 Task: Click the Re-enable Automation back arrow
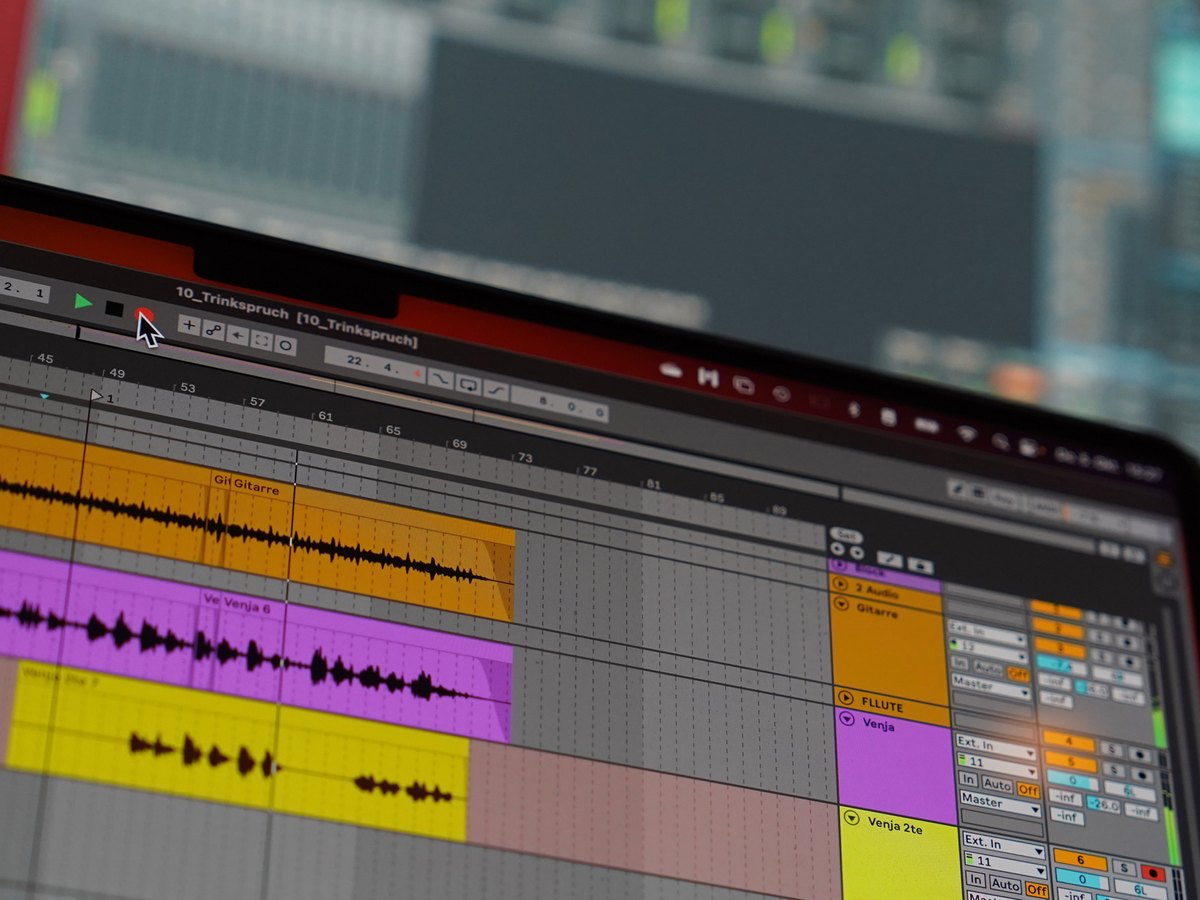[237, 335]
